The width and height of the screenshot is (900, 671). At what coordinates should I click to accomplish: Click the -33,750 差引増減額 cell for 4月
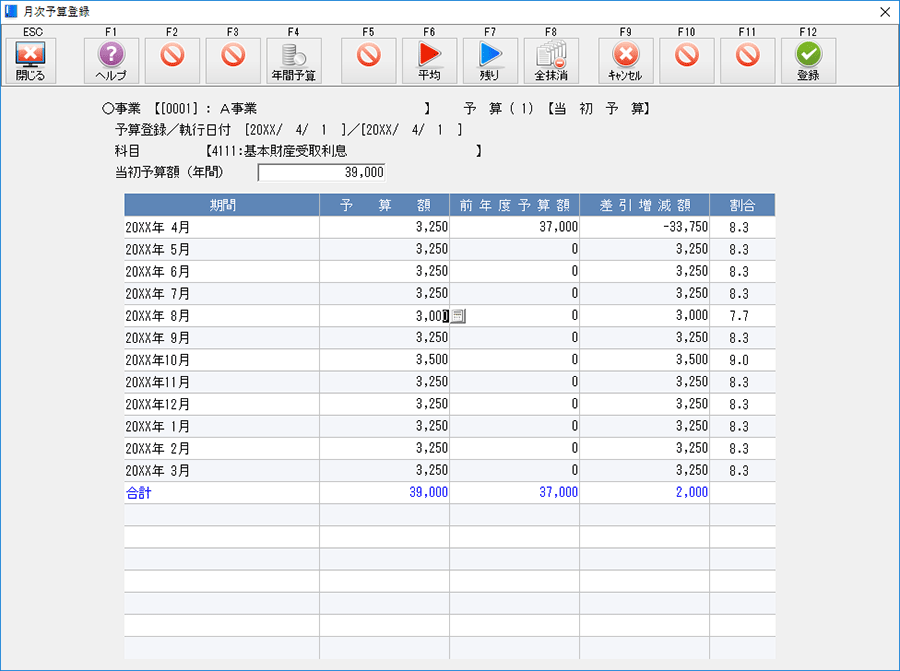(x=645, y=227)
